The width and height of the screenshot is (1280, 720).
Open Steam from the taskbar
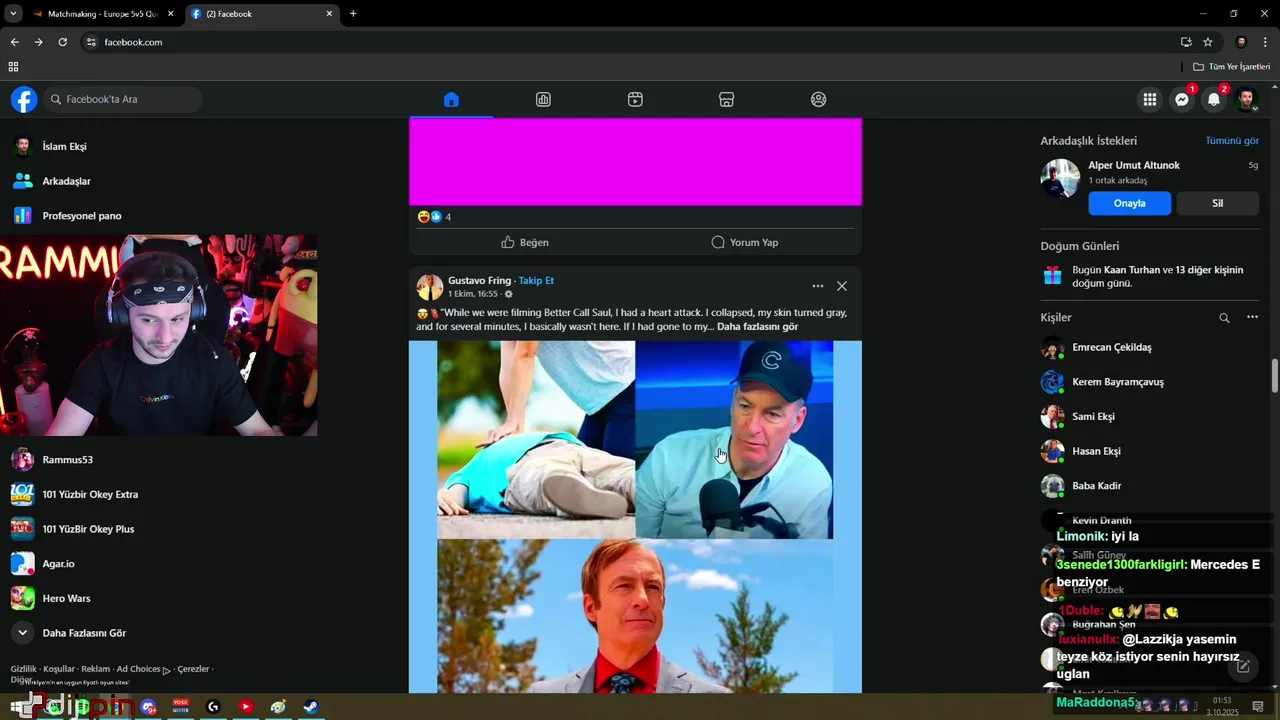click(311, 707)
